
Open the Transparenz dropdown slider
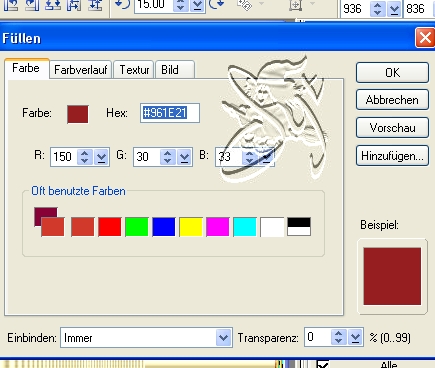coord(355,338)
